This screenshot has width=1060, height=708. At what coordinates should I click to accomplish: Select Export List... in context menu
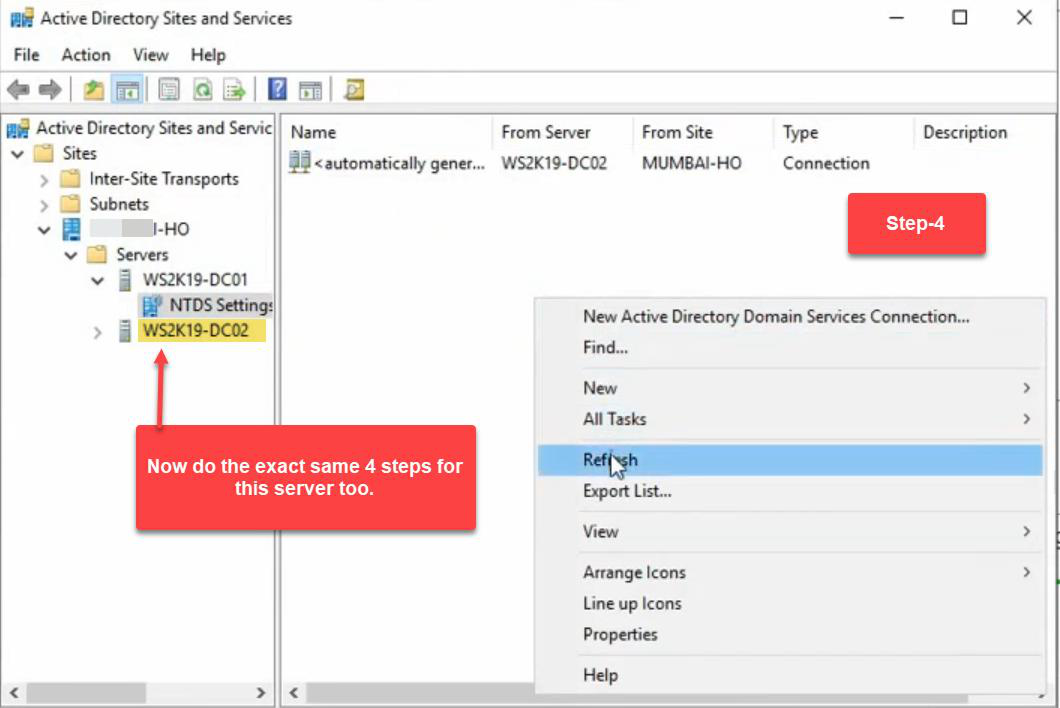tap(790, 491)
